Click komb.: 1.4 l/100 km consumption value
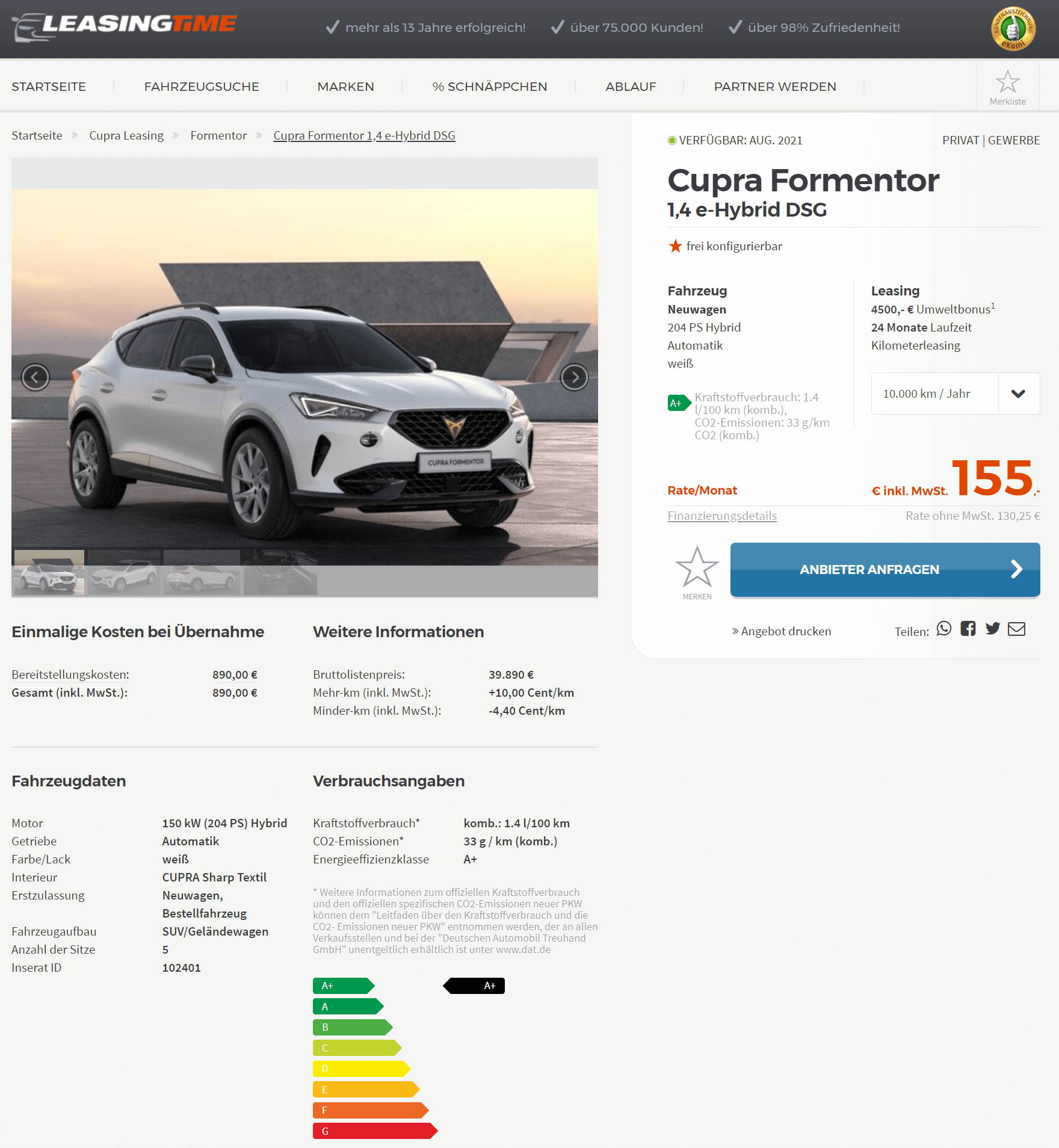The width and height of the screenshot is (1059, 1148). (516, 823)
